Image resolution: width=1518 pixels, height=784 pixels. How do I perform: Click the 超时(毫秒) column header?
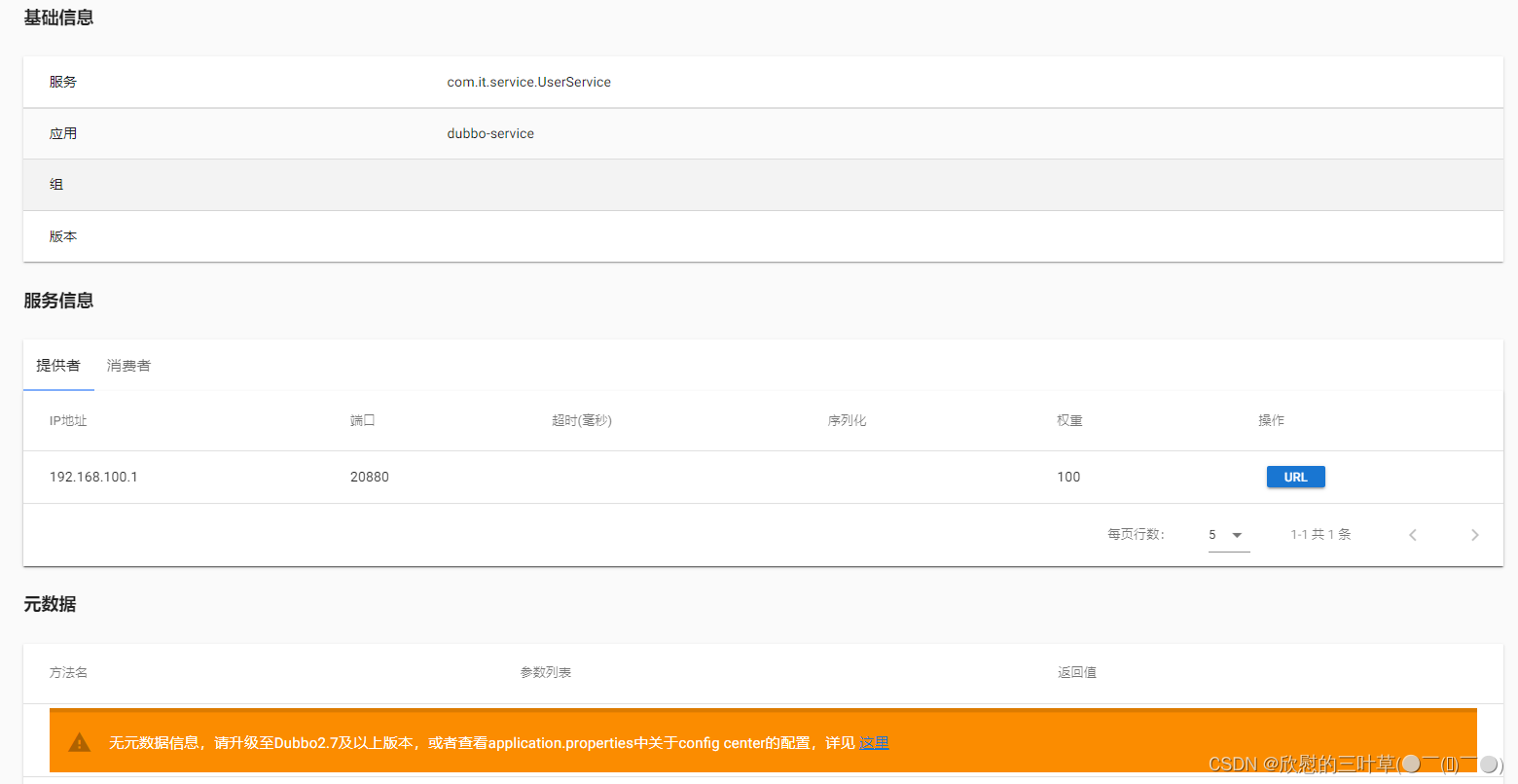pyautogui.click(x=582, y=420)
